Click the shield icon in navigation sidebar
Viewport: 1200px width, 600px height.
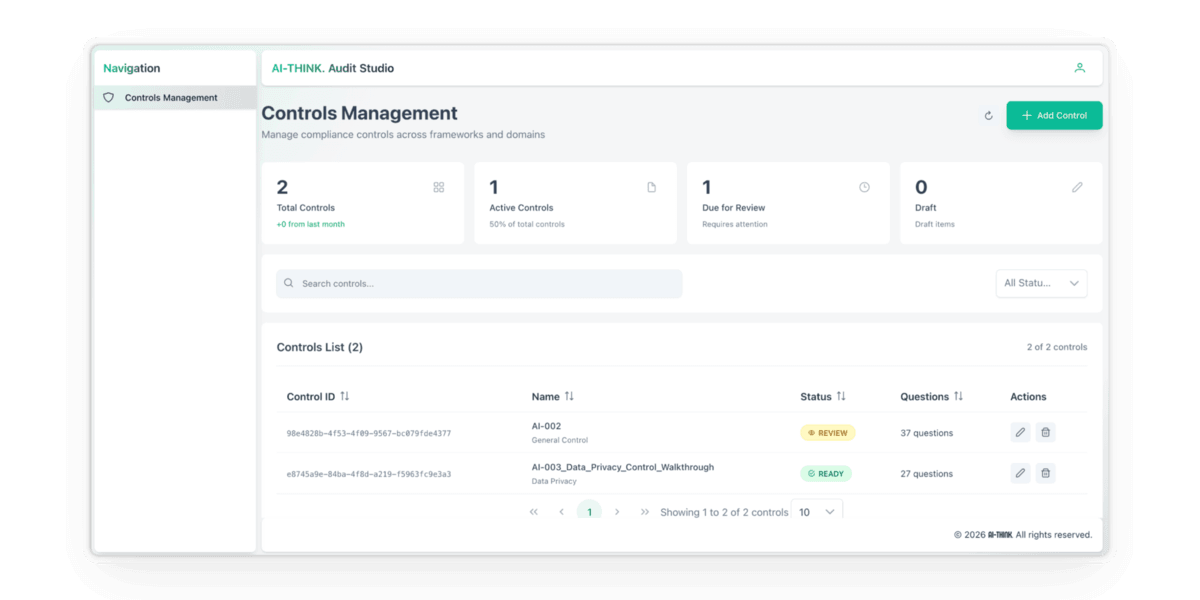coord(109,98)
